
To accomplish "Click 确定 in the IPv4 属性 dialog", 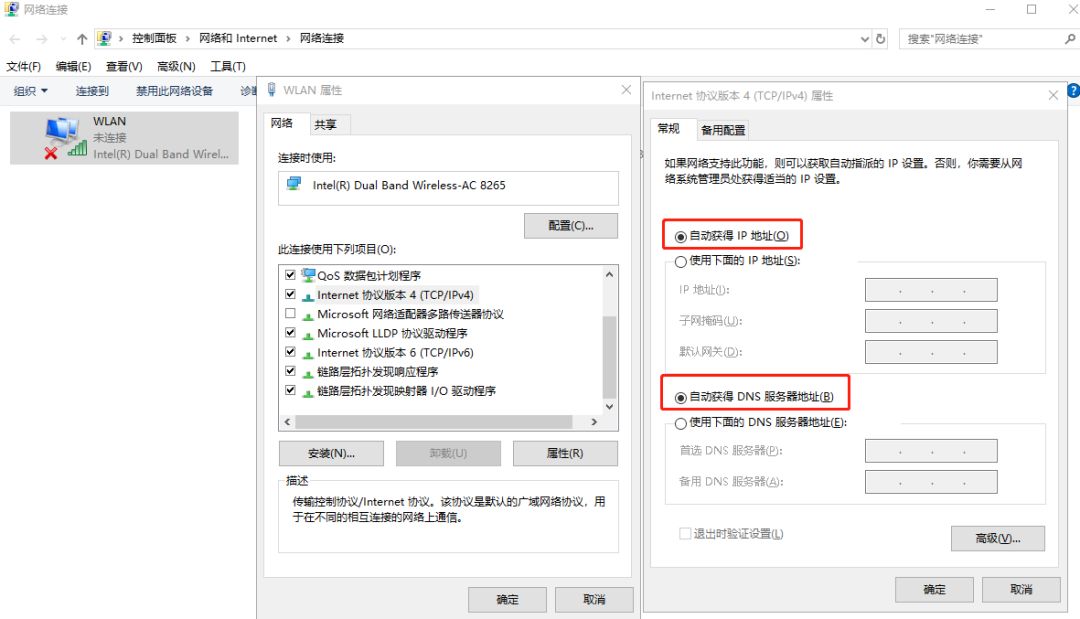I will (934, 589).
